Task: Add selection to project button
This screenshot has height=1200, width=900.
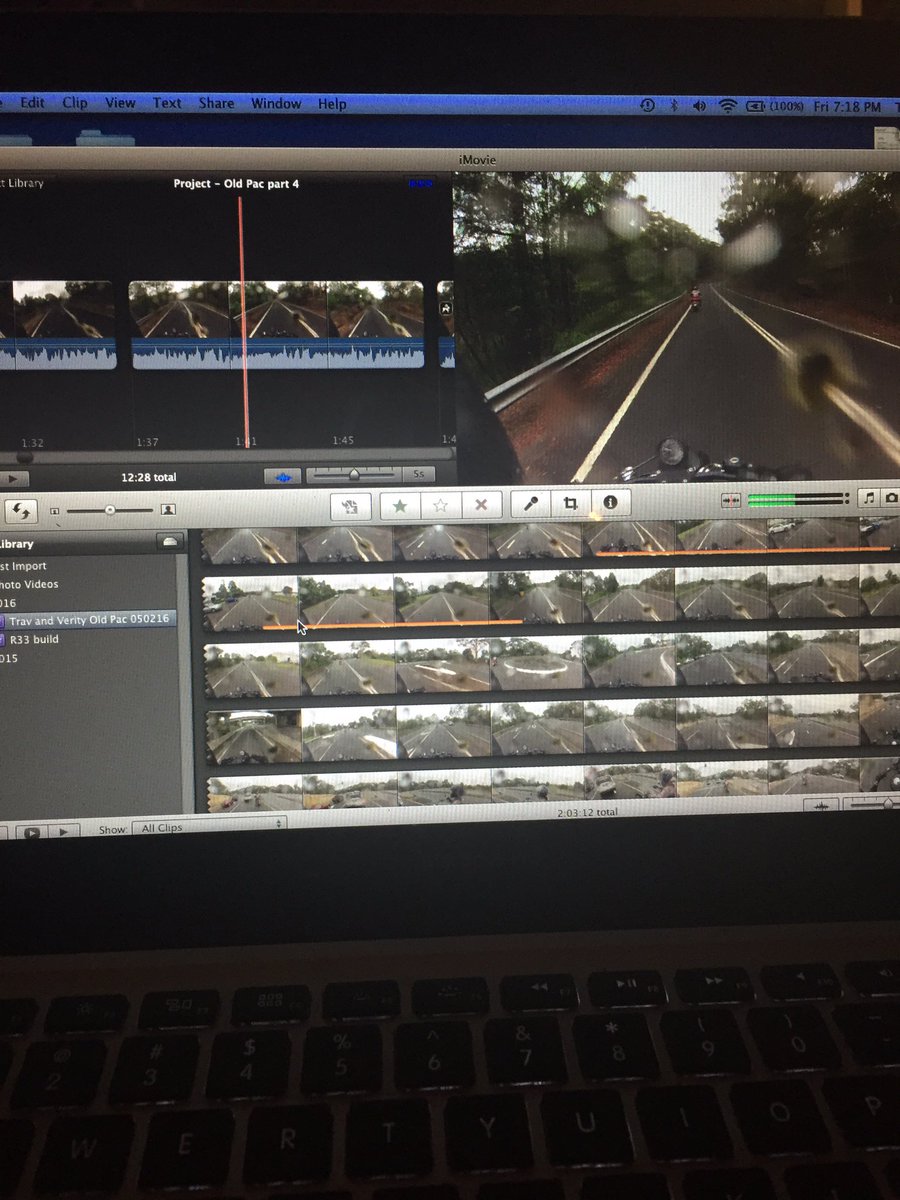Action: [x=351, y=506]
